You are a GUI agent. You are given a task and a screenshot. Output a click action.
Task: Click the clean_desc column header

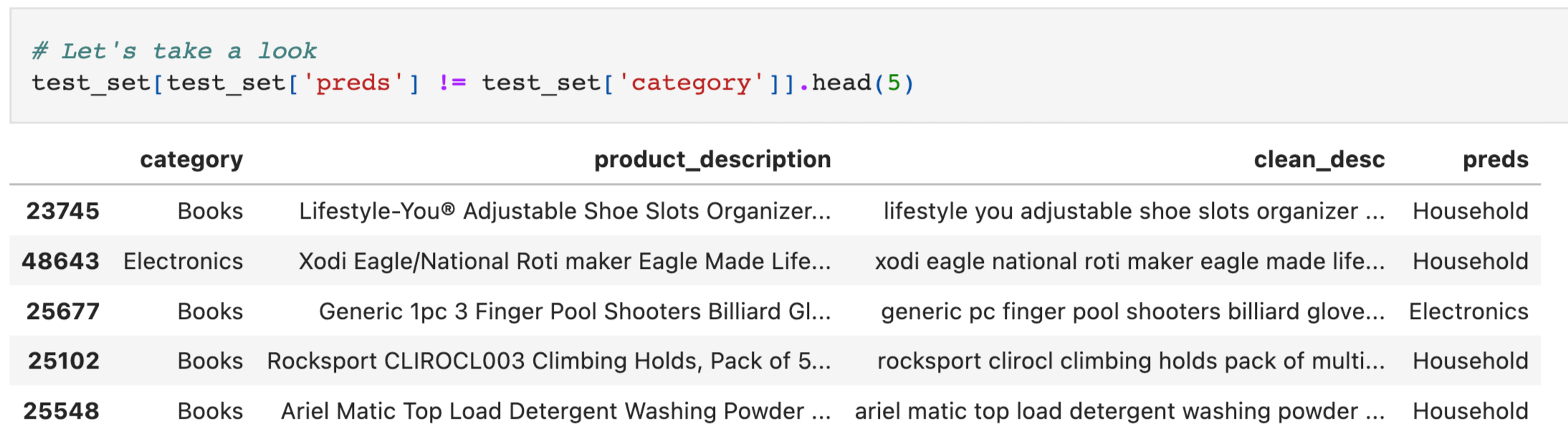(x=1319, y=159)
